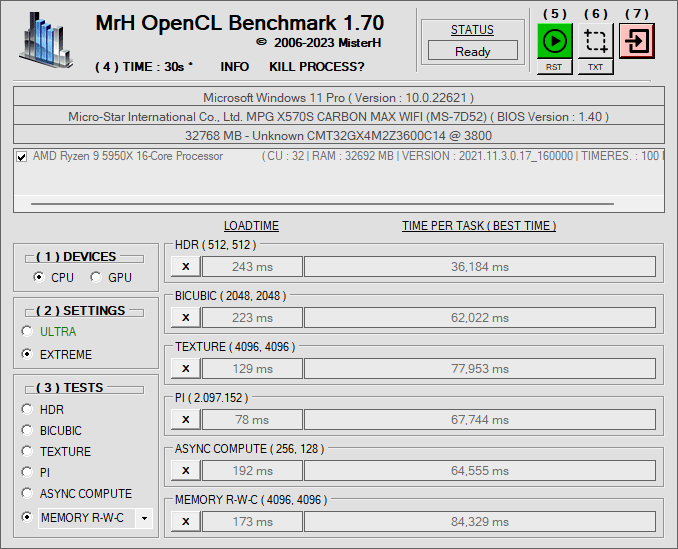Click HDR loadtime value 243 ms
The width and height of the screenshot is (678, 549).
253,267
